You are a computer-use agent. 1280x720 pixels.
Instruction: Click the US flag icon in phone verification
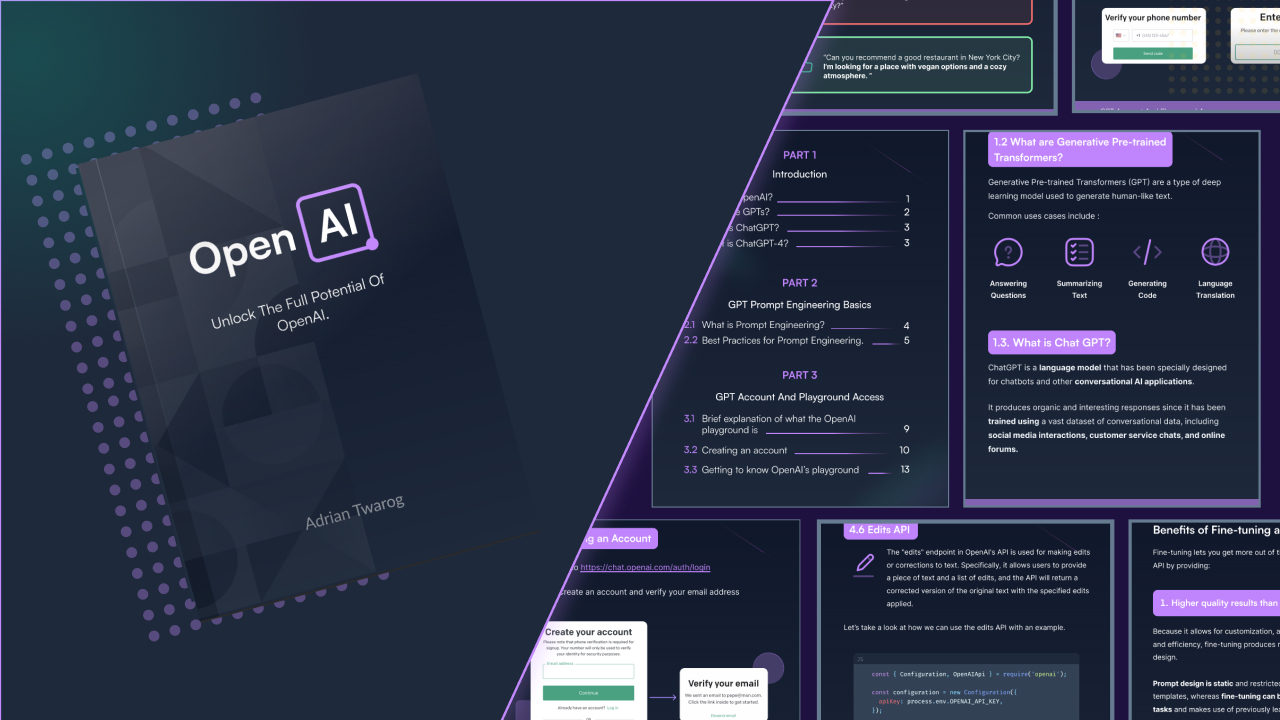tap(1116, 35)
